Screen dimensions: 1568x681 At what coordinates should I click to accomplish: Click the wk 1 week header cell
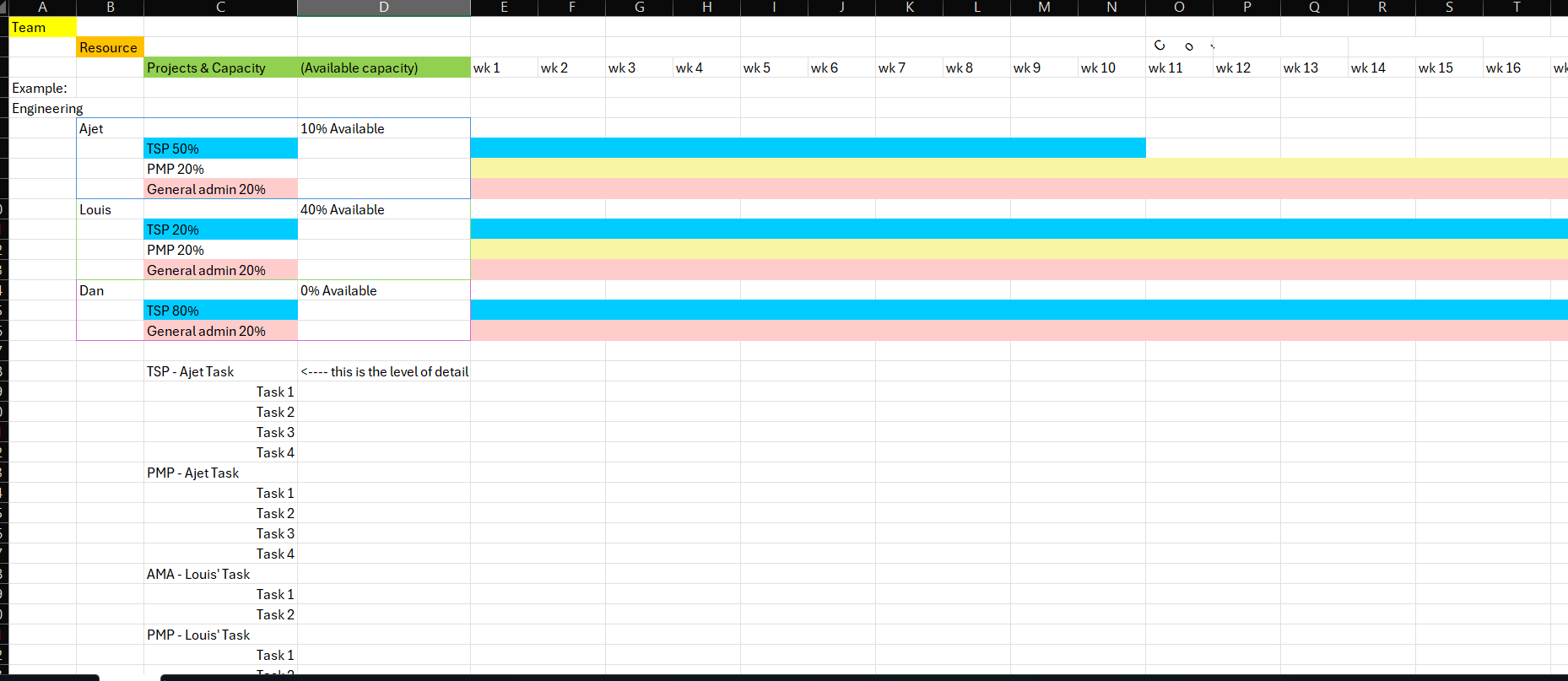[x=504, y=68]
